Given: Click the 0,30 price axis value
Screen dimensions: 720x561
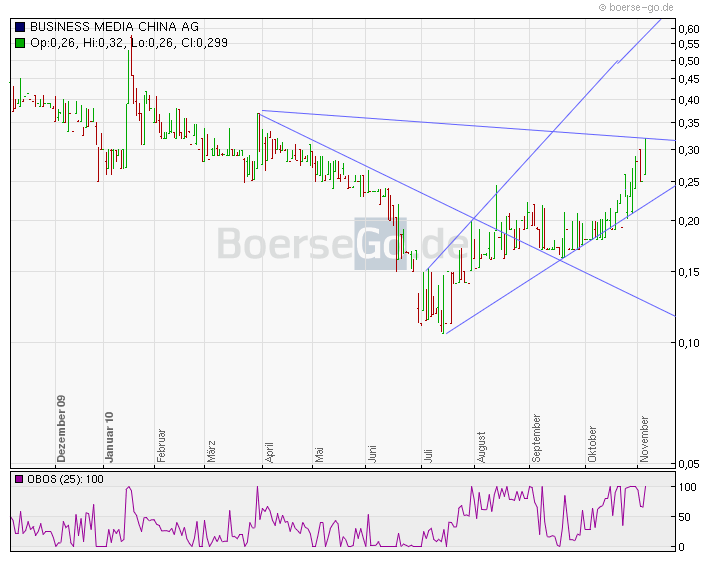Looking at the screenshot, I should coord(689,150).
